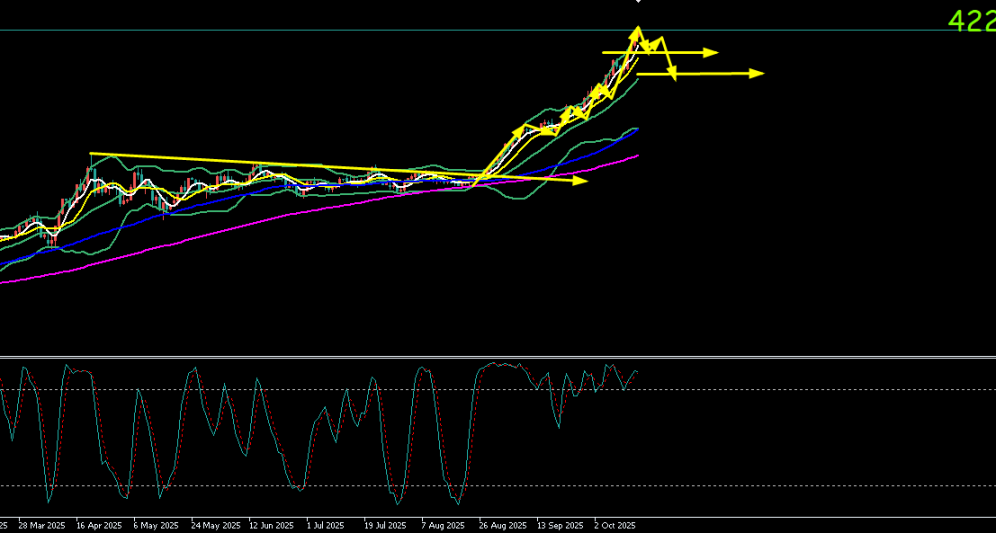Click the right end of the magenta moving average
This screenshot has width=996, height=533.
[x=637, y=155]
